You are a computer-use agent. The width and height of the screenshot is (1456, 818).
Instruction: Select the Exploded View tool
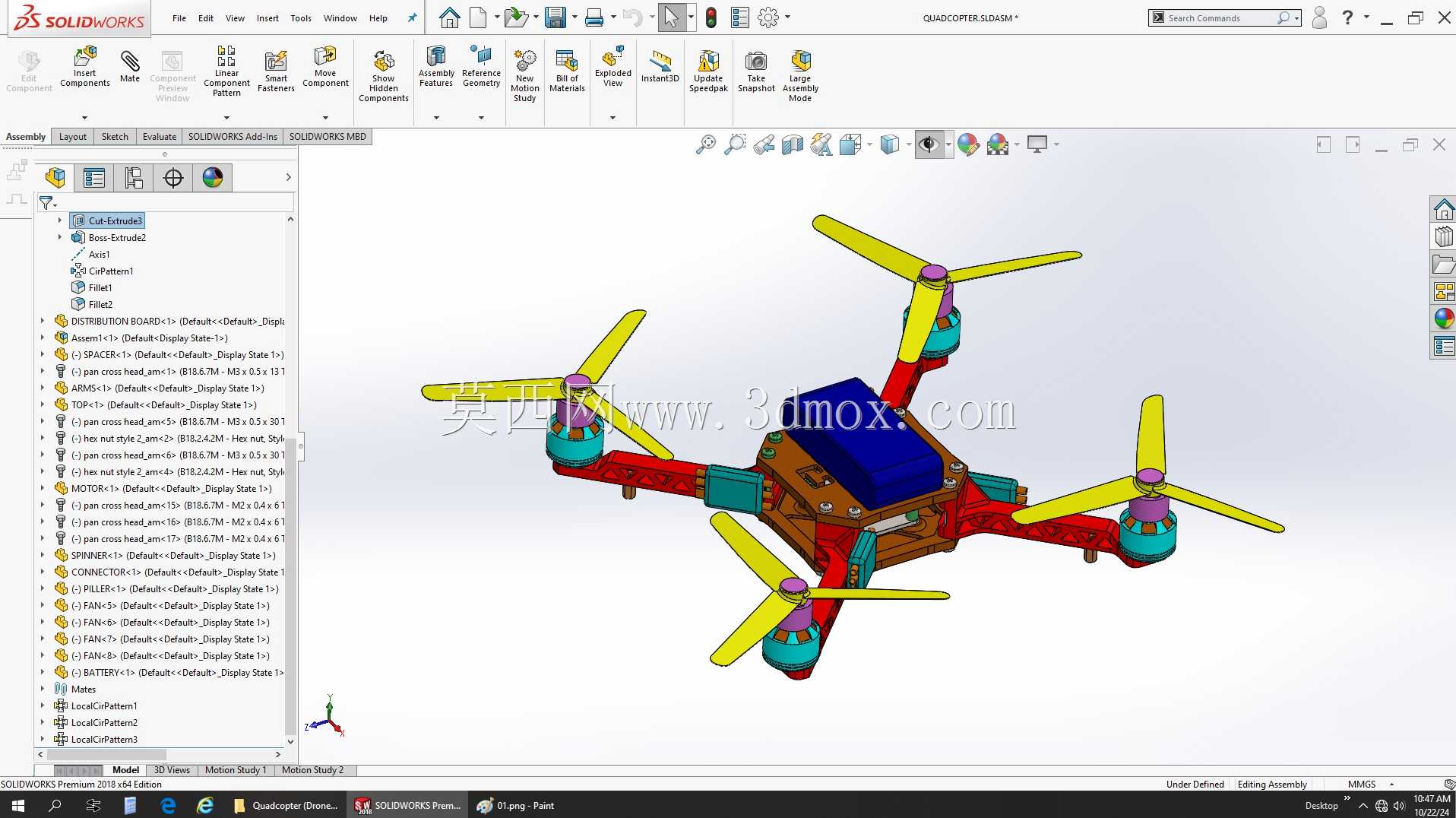tap(612, 66)
